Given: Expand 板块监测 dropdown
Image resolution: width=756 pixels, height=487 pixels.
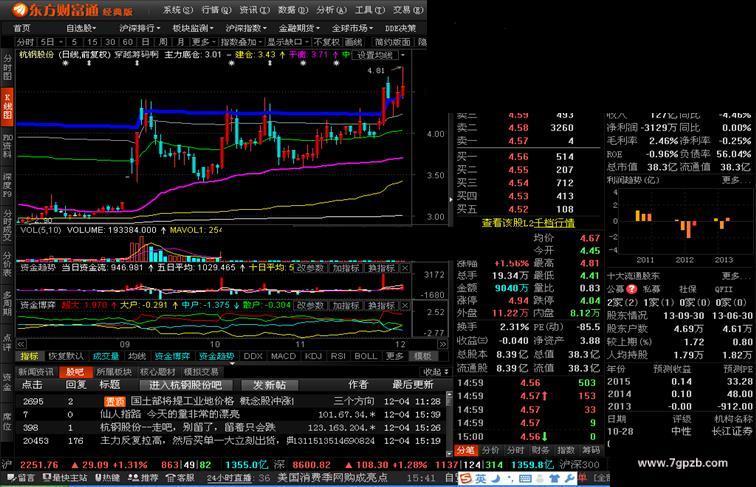Looking at the screenshot, I should 193,28.
